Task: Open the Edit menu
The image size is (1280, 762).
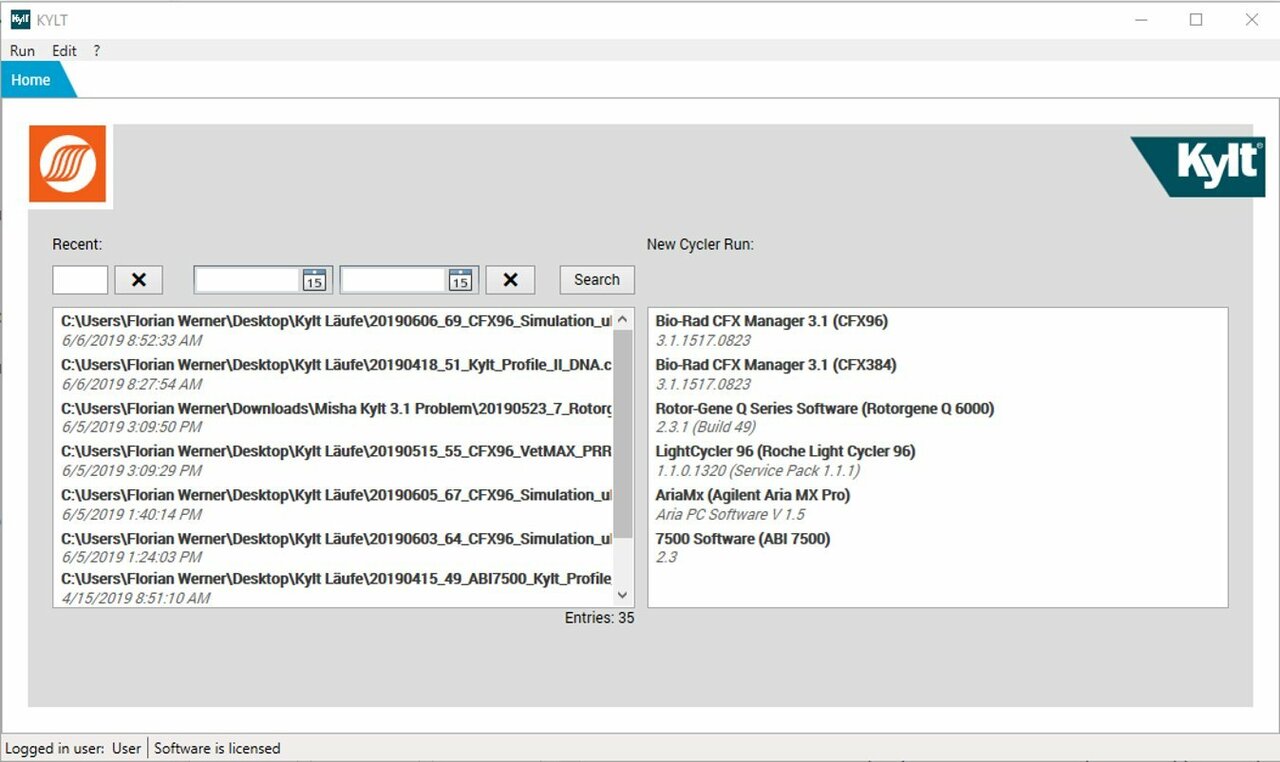Action: pos(64,50)
